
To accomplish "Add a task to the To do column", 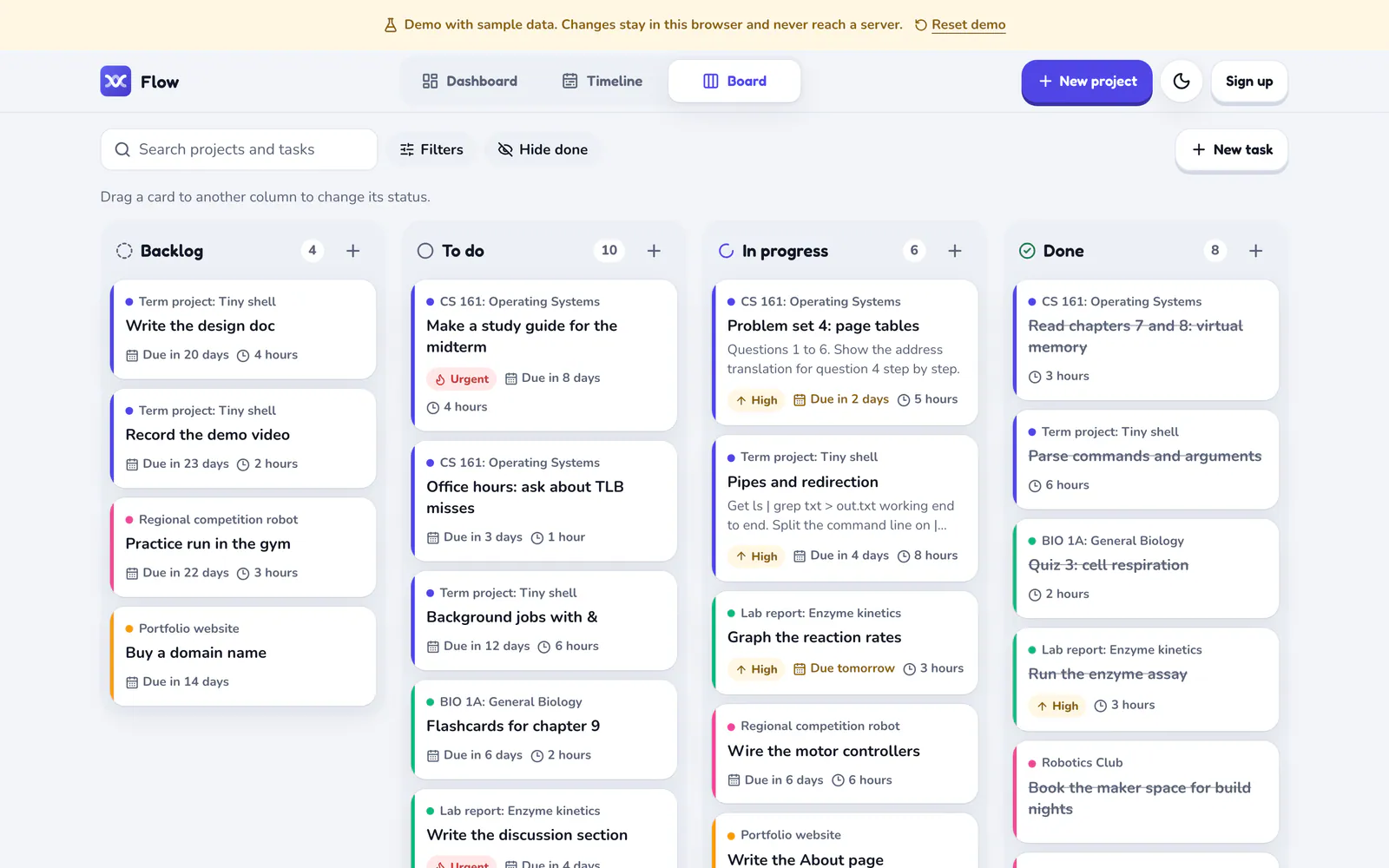I will tap(655, 251).
